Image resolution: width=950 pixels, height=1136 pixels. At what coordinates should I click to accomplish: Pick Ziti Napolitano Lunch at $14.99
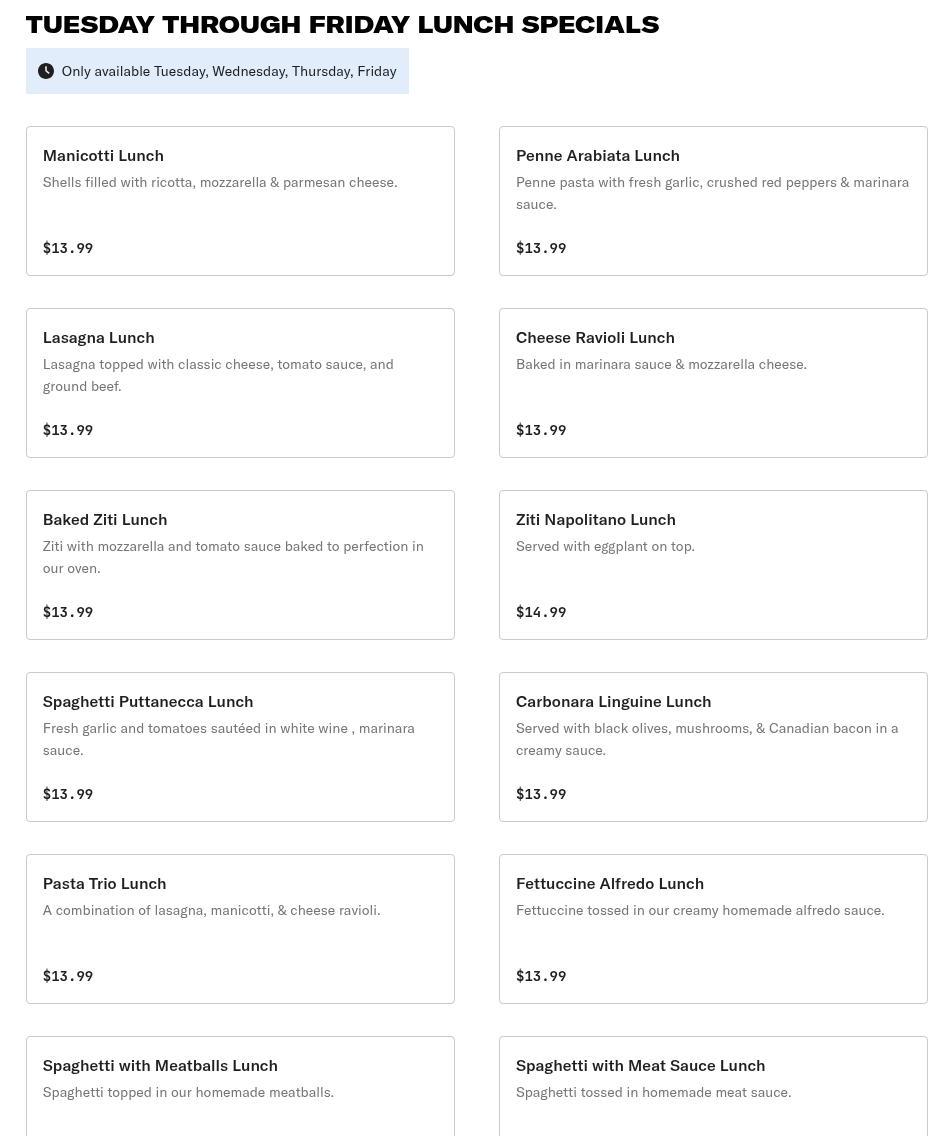click(x=713, y=564)
